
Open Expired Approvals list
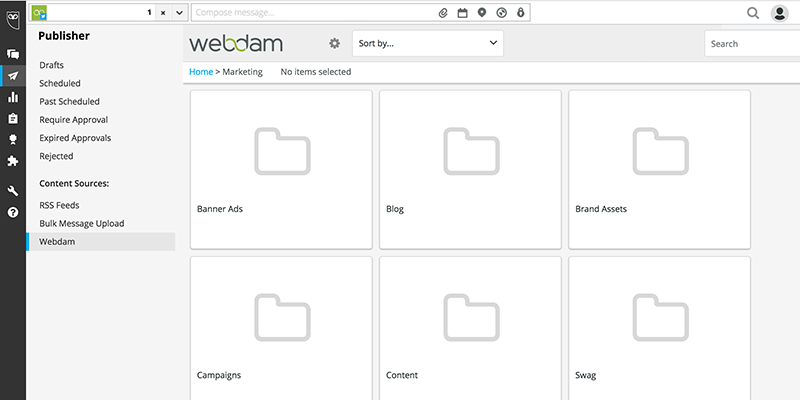click(75, 138)
